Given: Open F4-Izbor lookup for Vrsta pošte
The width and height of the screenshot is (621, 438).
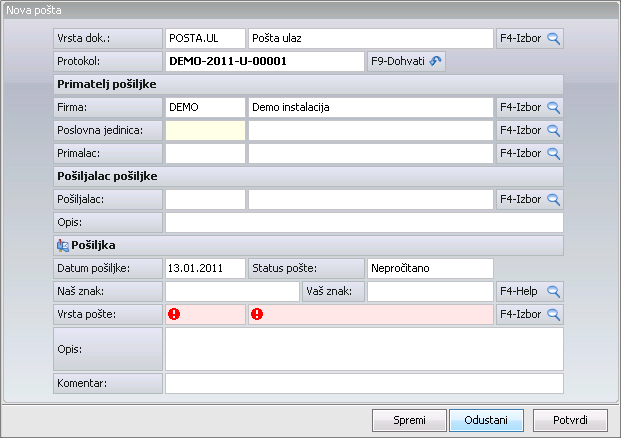Looking at the screenshot, I should (x=529, y=314).
